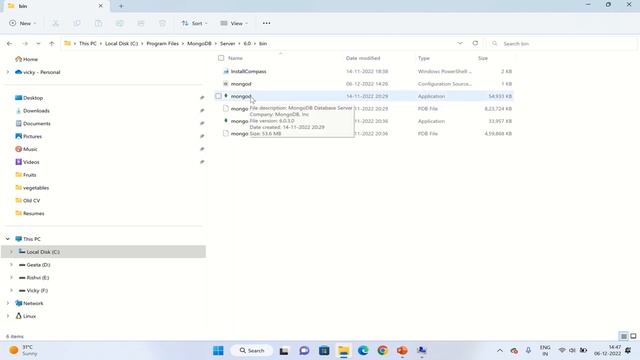The height and width of the screenshot is (360, 640).
Task: Select Vicky (F:) drive in tree
Action: [33, 290]
